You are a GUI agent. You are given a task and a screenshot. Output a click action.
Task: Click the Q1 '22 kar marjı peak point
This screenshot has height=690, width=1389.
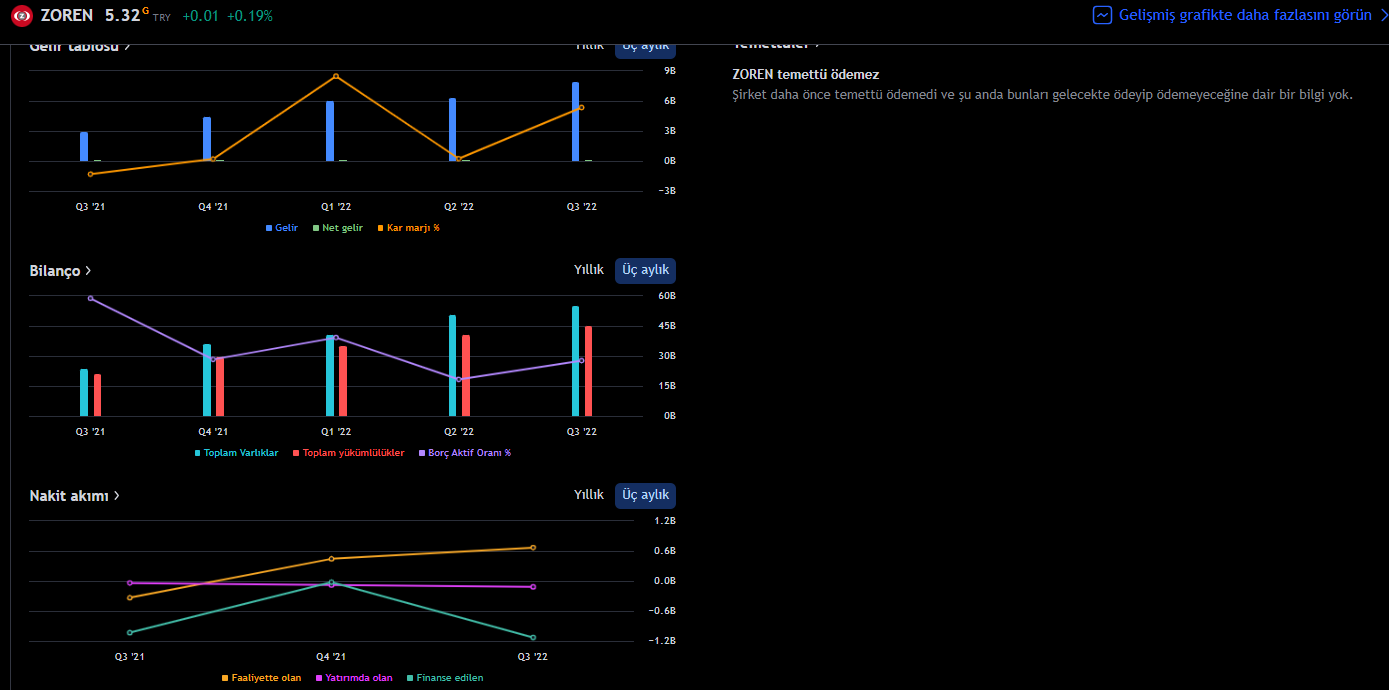[336, 76]
